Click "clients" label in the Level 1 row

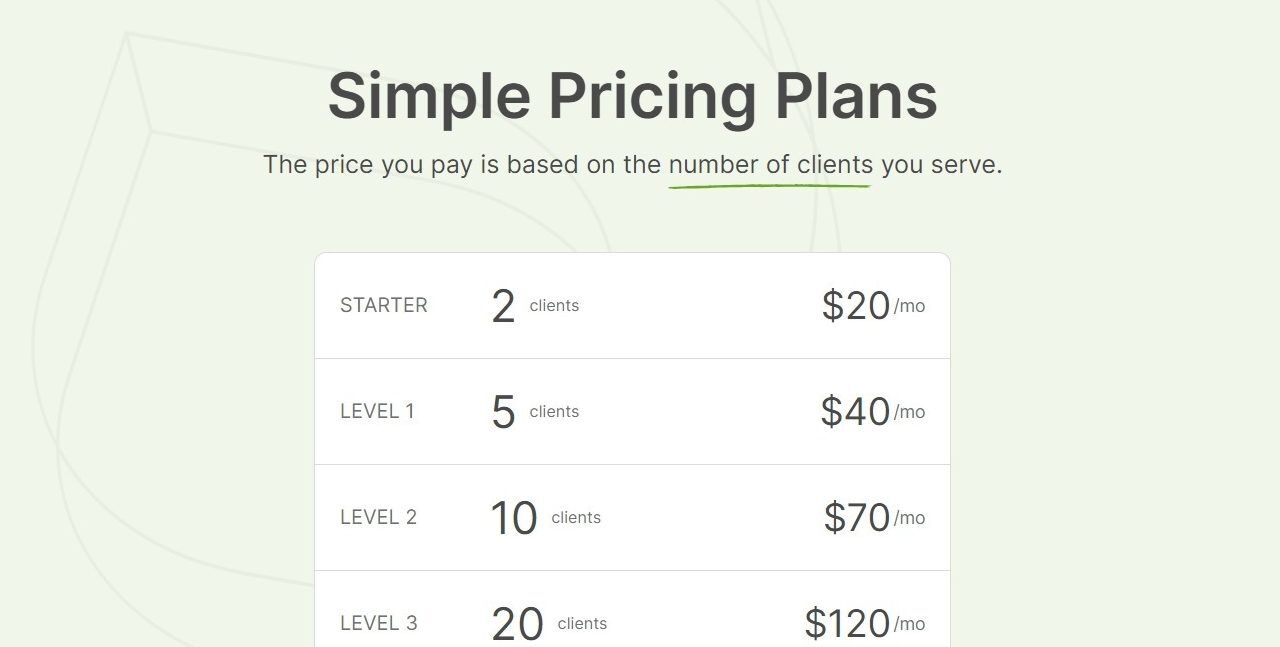[x=554, y=412]
